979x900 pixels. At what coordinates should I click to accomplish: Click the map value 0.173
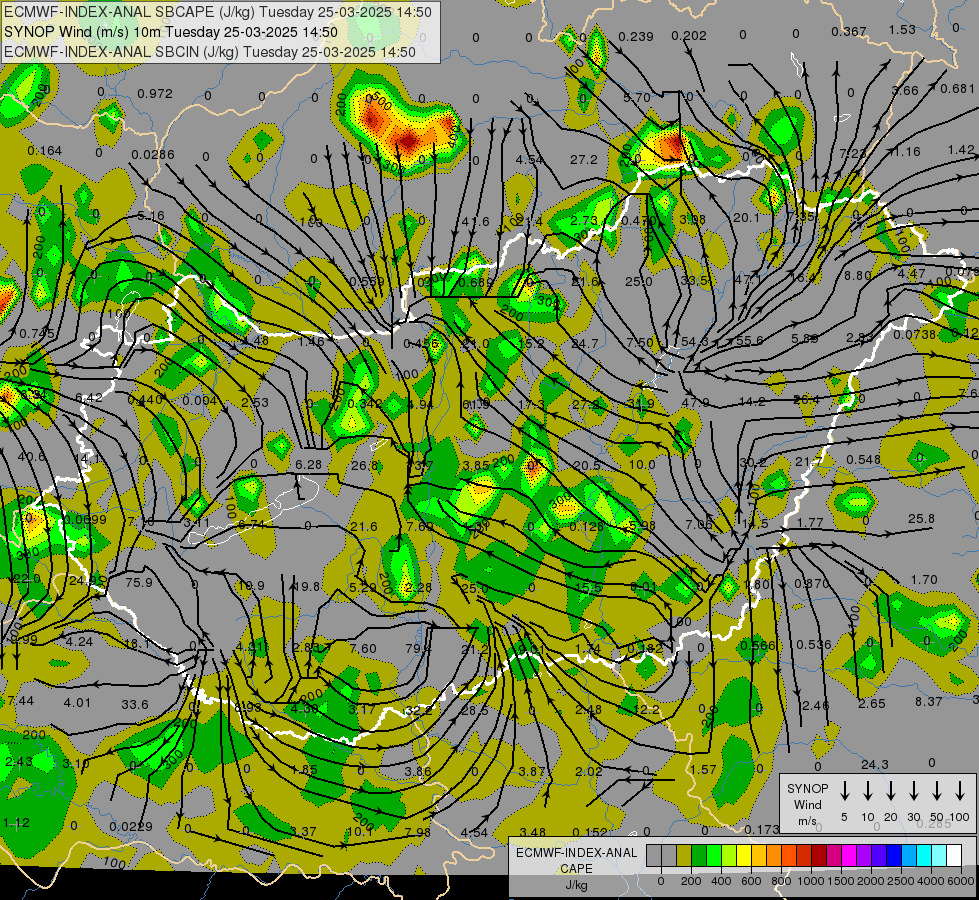pos(762,829)
